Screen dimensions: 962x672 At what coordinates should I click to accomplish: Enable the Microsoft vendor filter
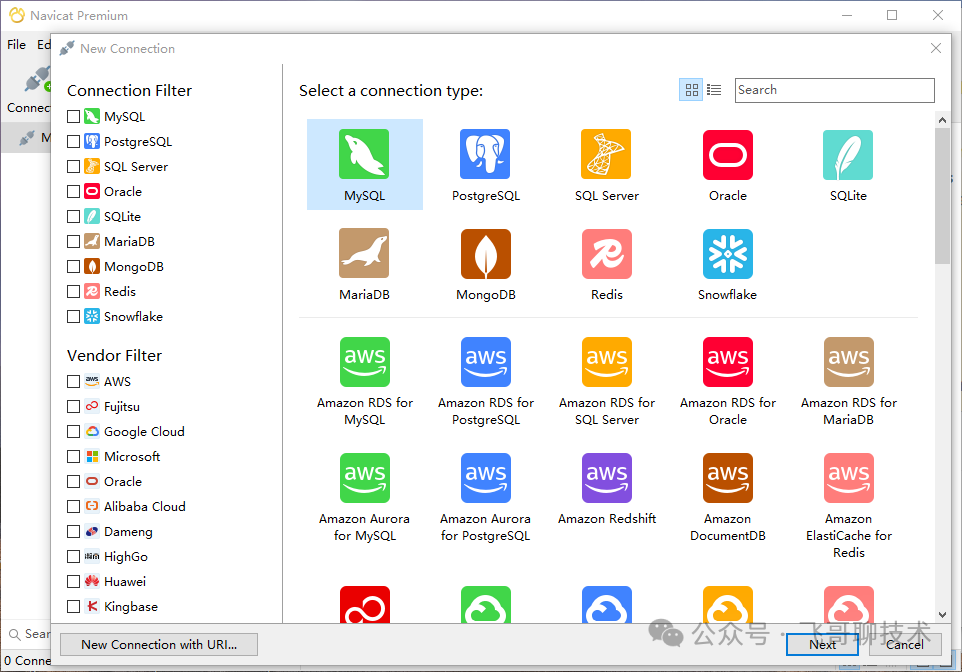(74, 457)
